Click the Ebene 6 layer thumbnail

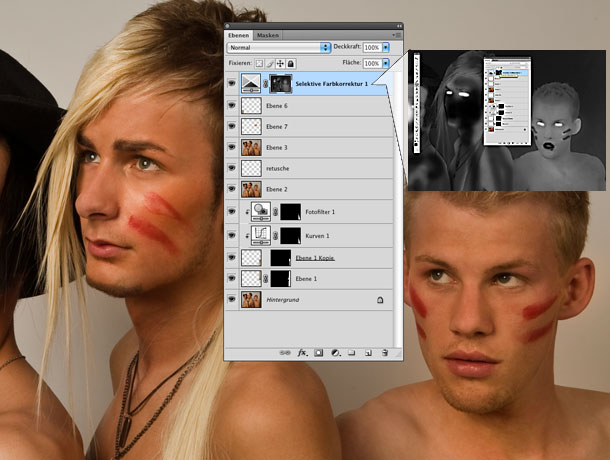[x=251, y=105]
